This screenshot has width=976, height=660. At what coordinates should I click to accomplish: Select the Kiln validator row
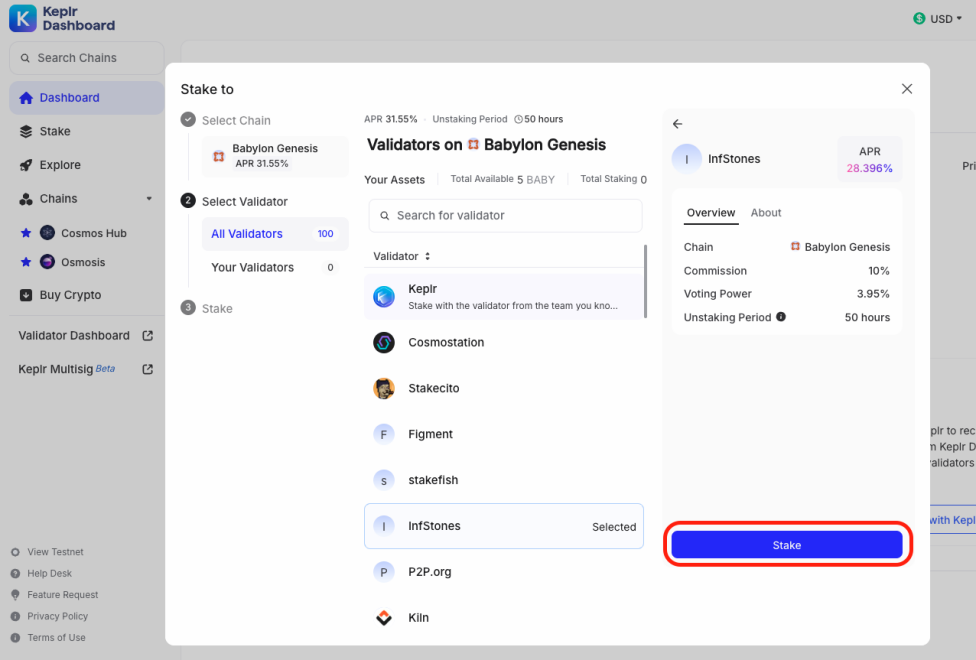[504, 618]
